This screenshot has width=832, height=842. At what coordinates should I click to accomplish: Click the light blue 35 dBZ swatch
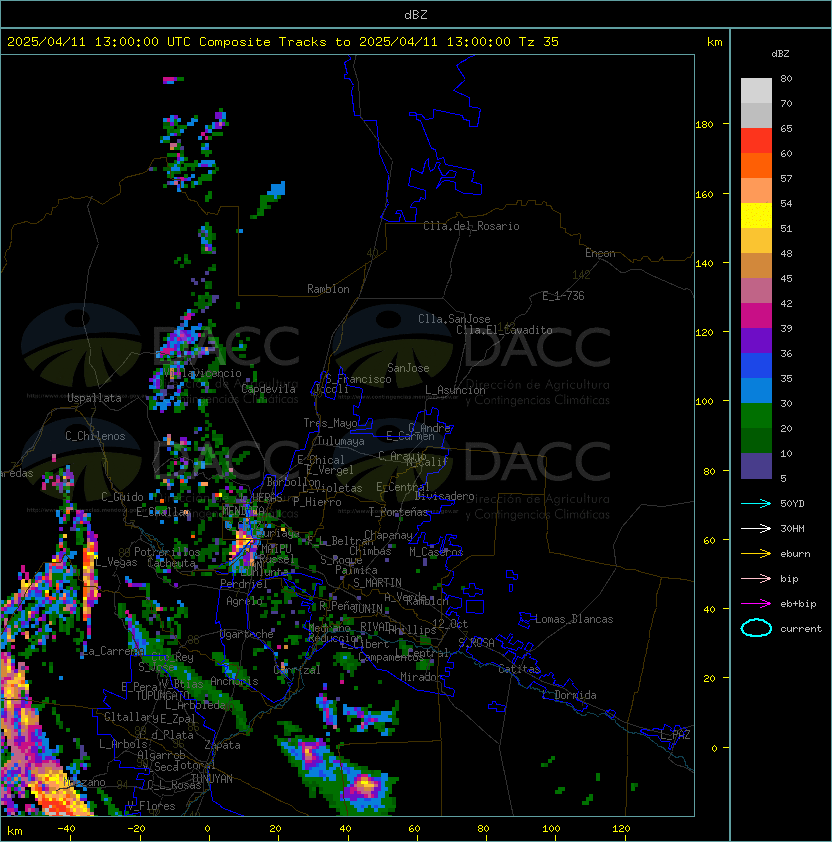pos(756,390)
